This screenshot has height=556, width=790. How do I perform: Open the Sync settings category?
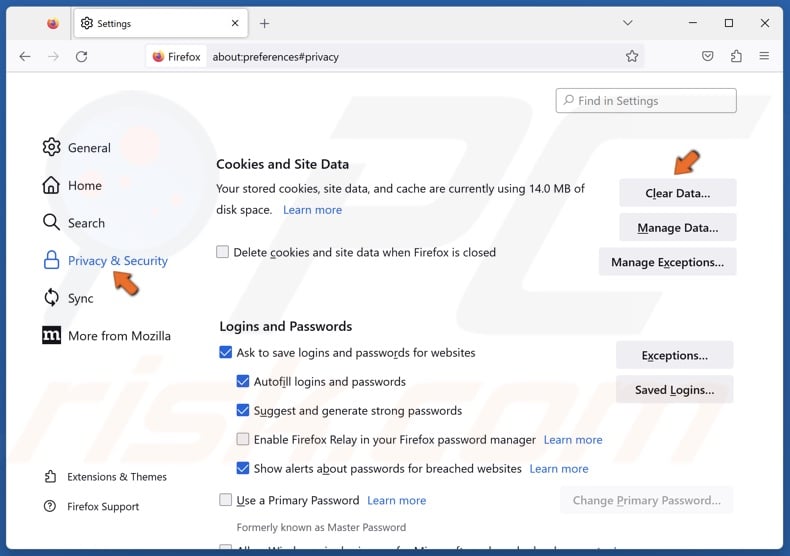click(68, 298)
